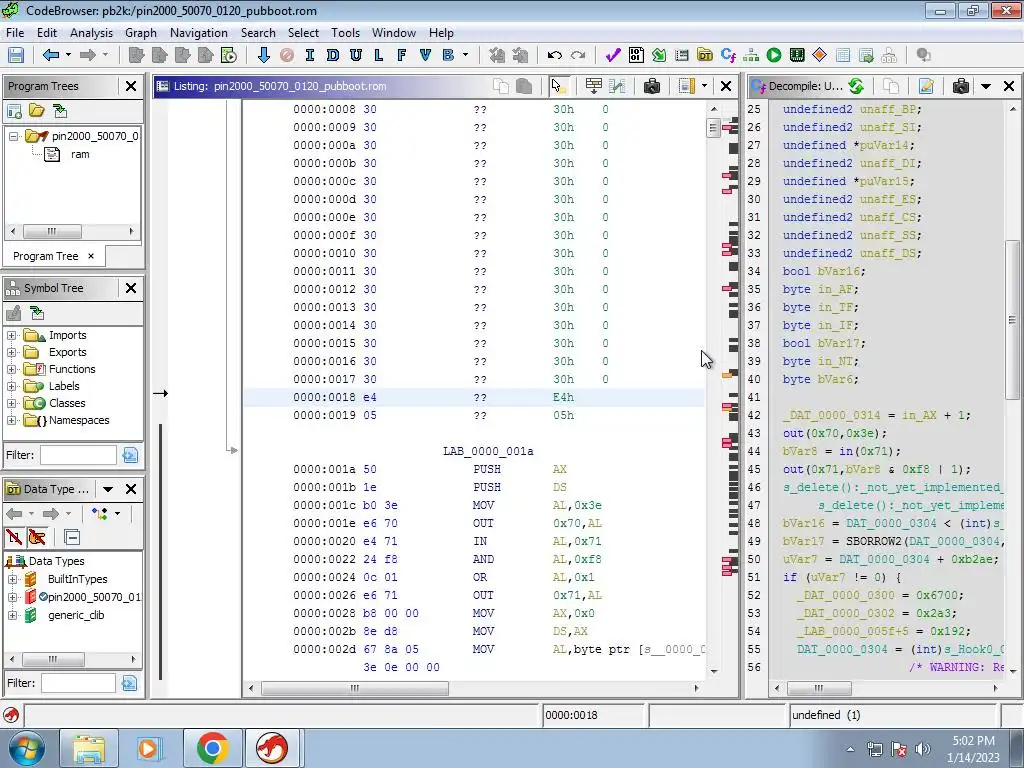Expand the Imports folder in Symbol Tree
Viewport: 1024px width, 768px height.
click(x=11, y=335)
